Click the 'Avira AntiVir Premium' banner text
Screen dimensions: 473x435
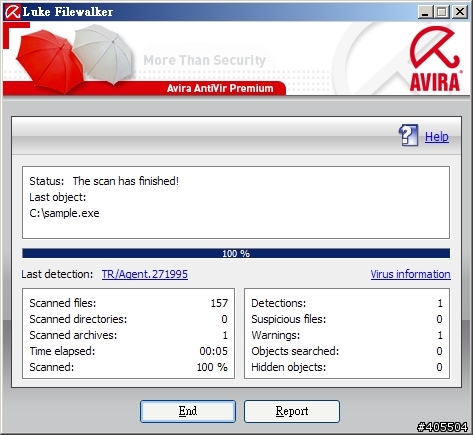pyautogui.click(x=220, y=88)
